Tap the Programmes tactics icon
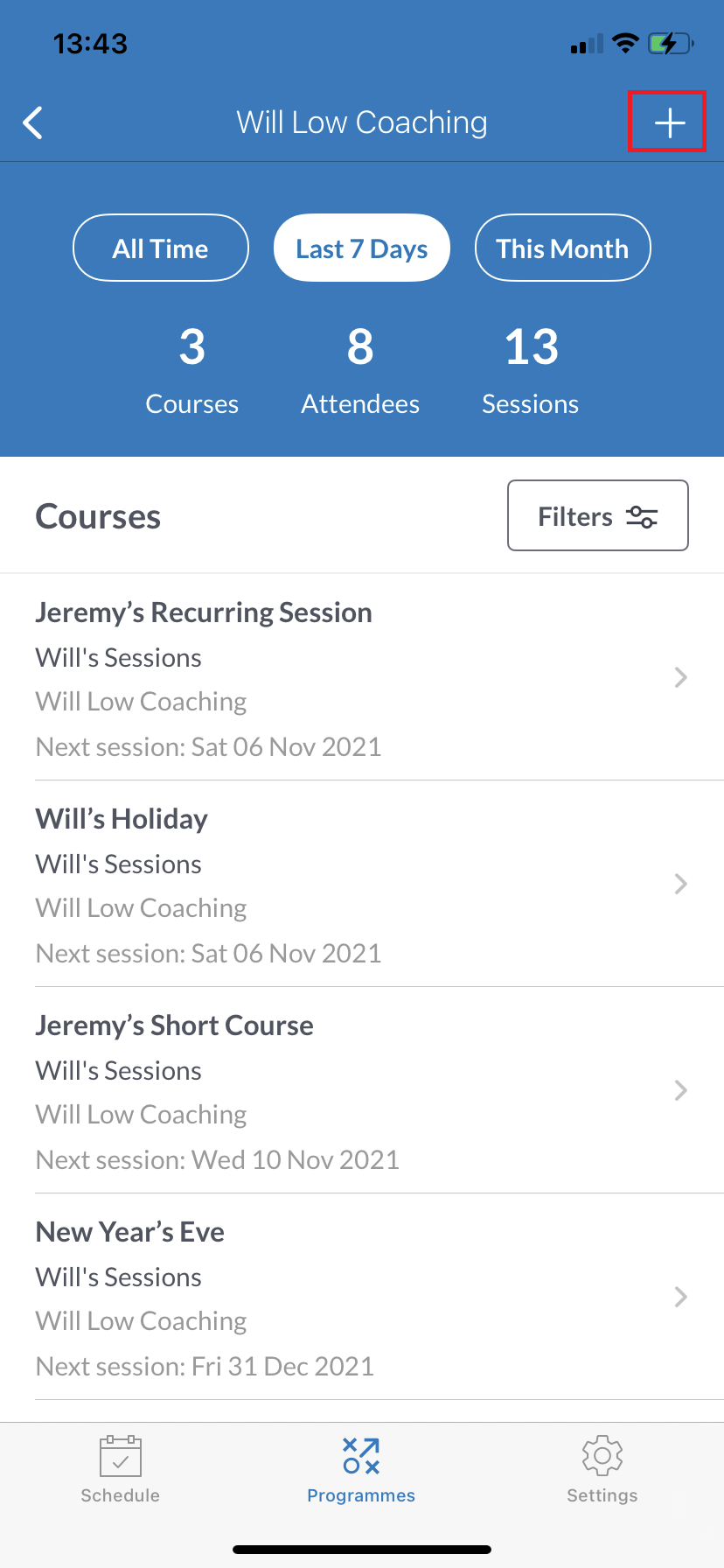 (x=361, y=1455)
